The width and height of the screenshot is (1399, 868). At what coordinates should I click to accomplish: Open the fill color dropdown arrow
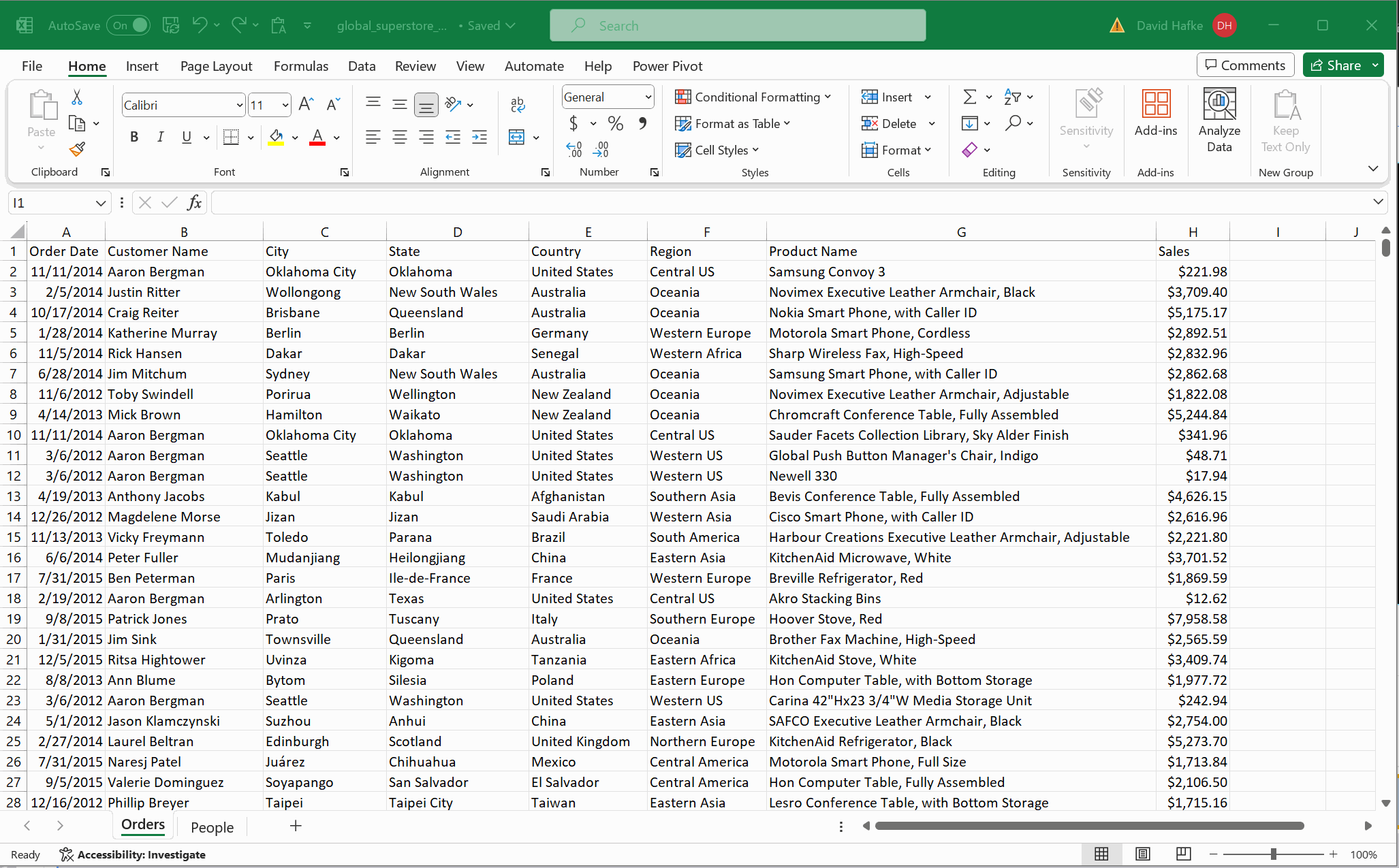coord(295,138)
